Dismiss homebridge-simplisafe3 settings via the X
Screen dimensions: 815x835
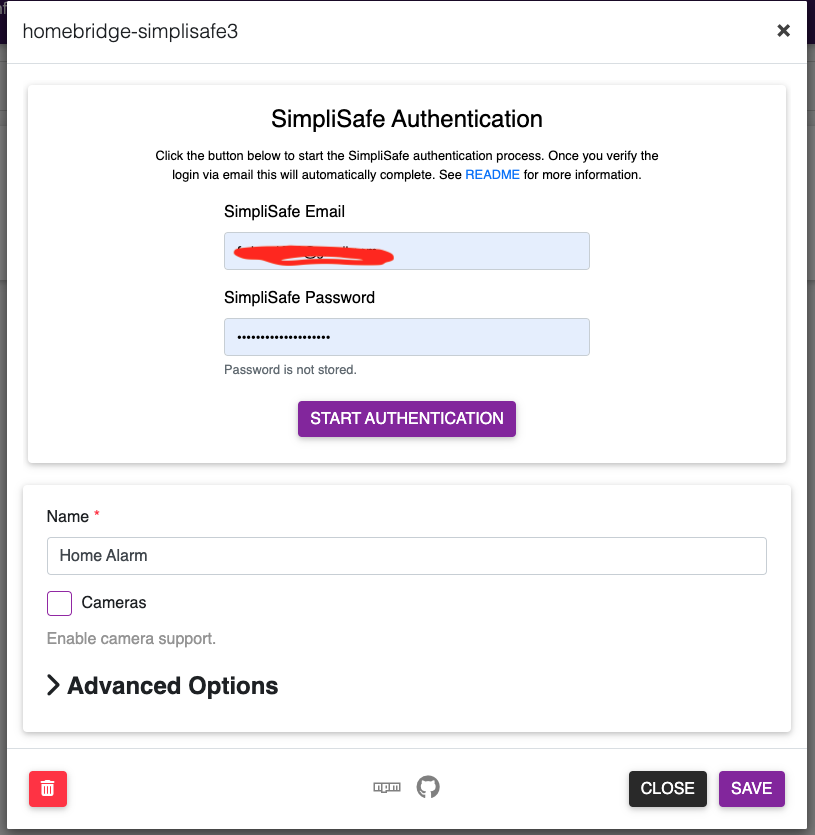[x=784, y=30]
